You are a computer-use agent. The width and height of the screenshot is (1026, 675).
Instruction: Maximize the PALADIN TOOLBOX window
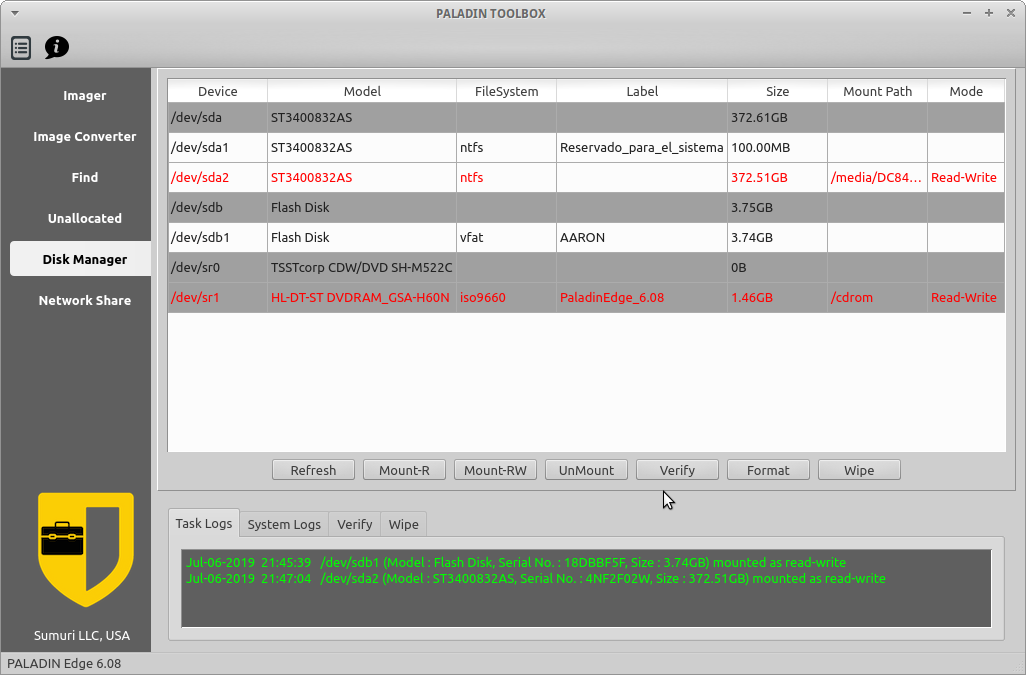coord(989,13)
